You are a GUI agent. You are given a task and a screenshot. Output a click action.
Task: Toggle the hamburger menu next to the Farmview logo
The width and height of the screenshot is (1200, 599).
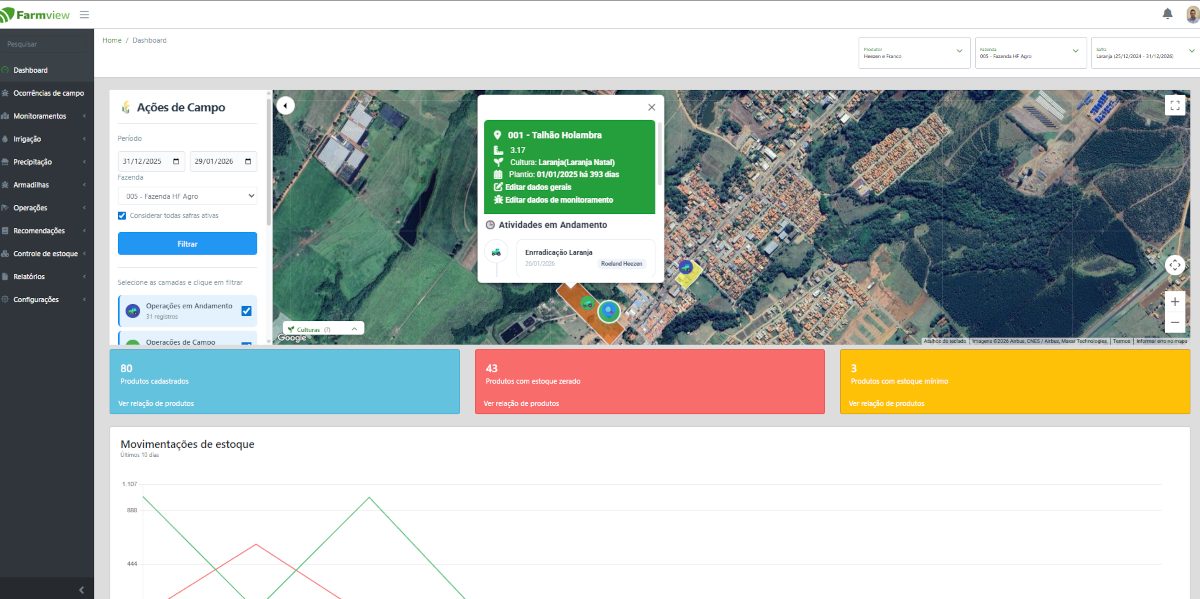(x=84, y=15)
